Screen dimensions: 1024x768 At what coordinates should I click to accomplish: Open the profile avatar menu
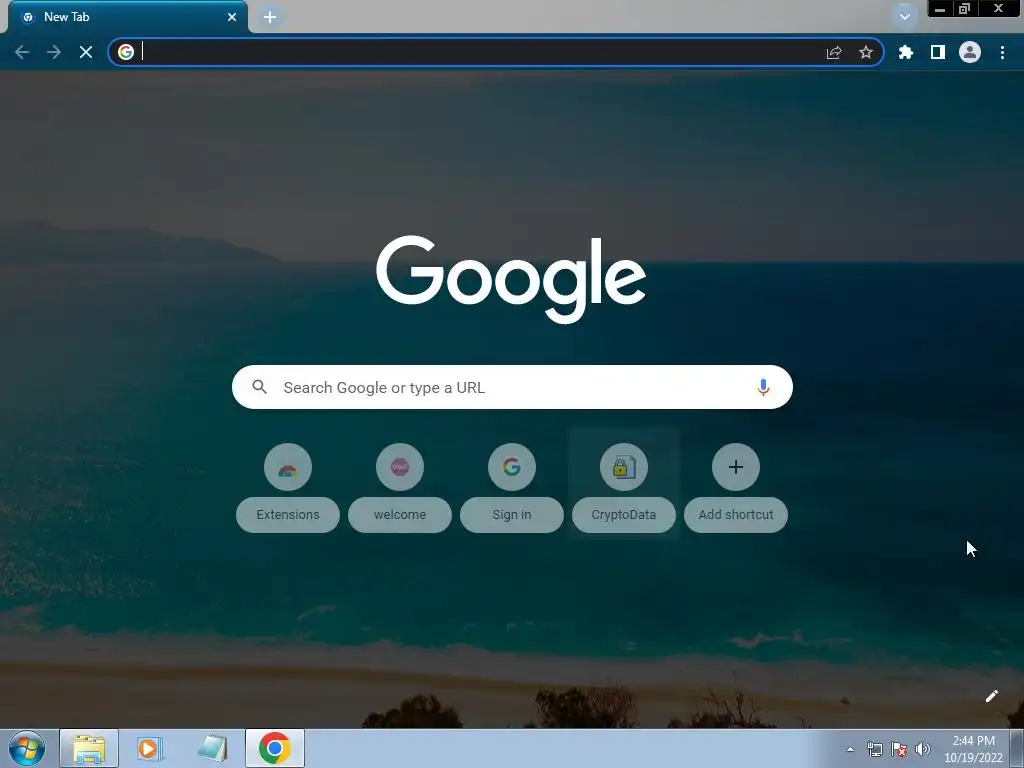tap(970, 52)
